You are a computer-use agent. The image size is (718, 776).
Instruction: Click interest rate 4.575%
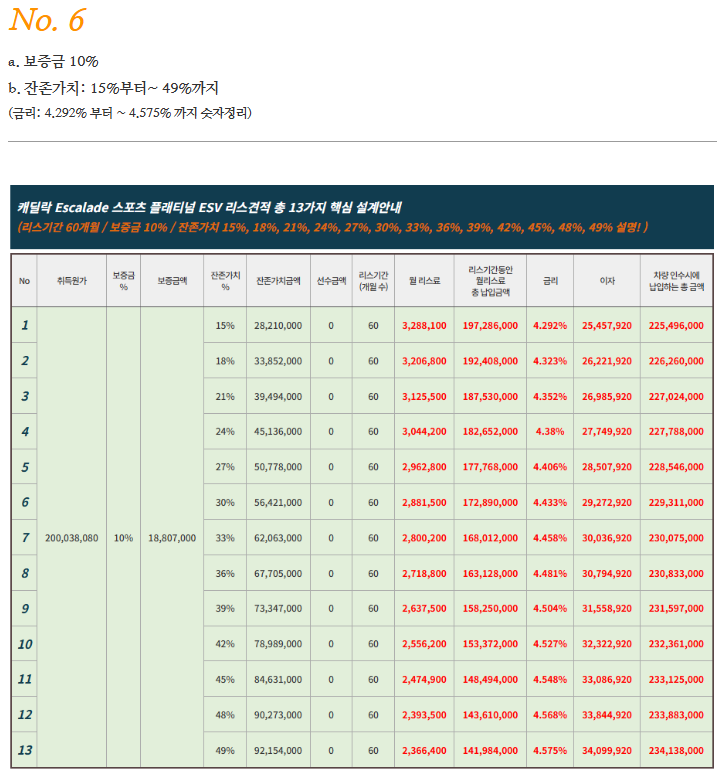coord(550,751)
